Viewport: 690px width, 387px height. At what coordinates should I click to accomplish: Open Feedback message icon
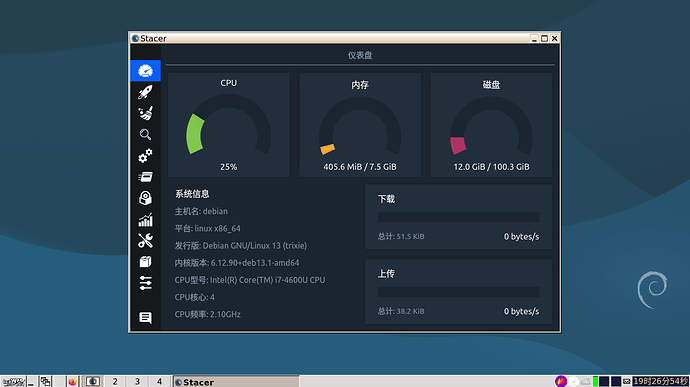coord(145,317)
